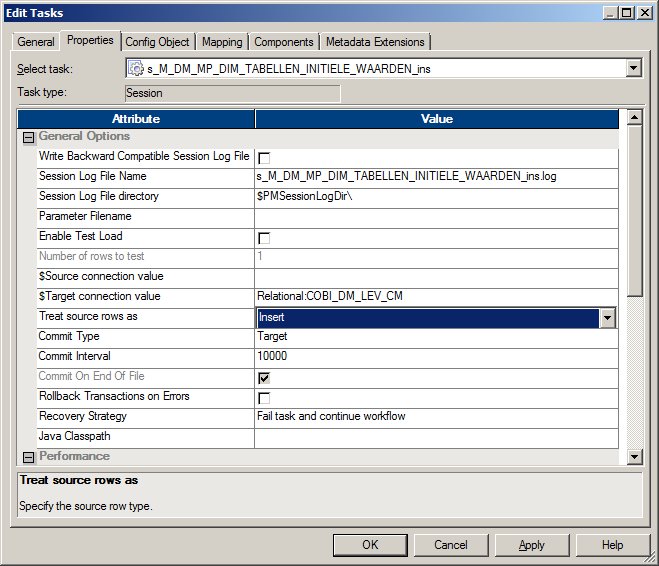The image size is (659, 566).
Task: Toggle Commit On End Of File checkbox
Action: click(x=264, y=378)
